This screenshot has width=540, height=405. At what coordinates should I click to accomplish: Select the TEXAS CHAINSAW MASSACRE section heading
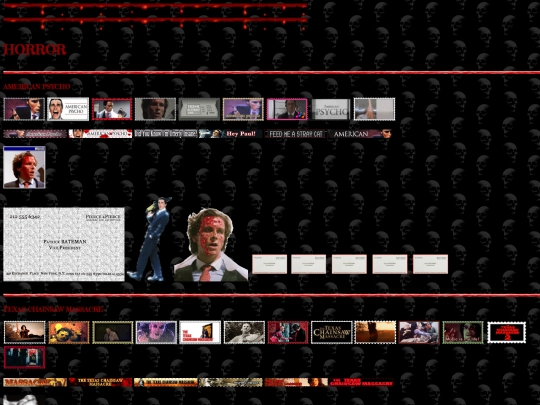(53, 309)
